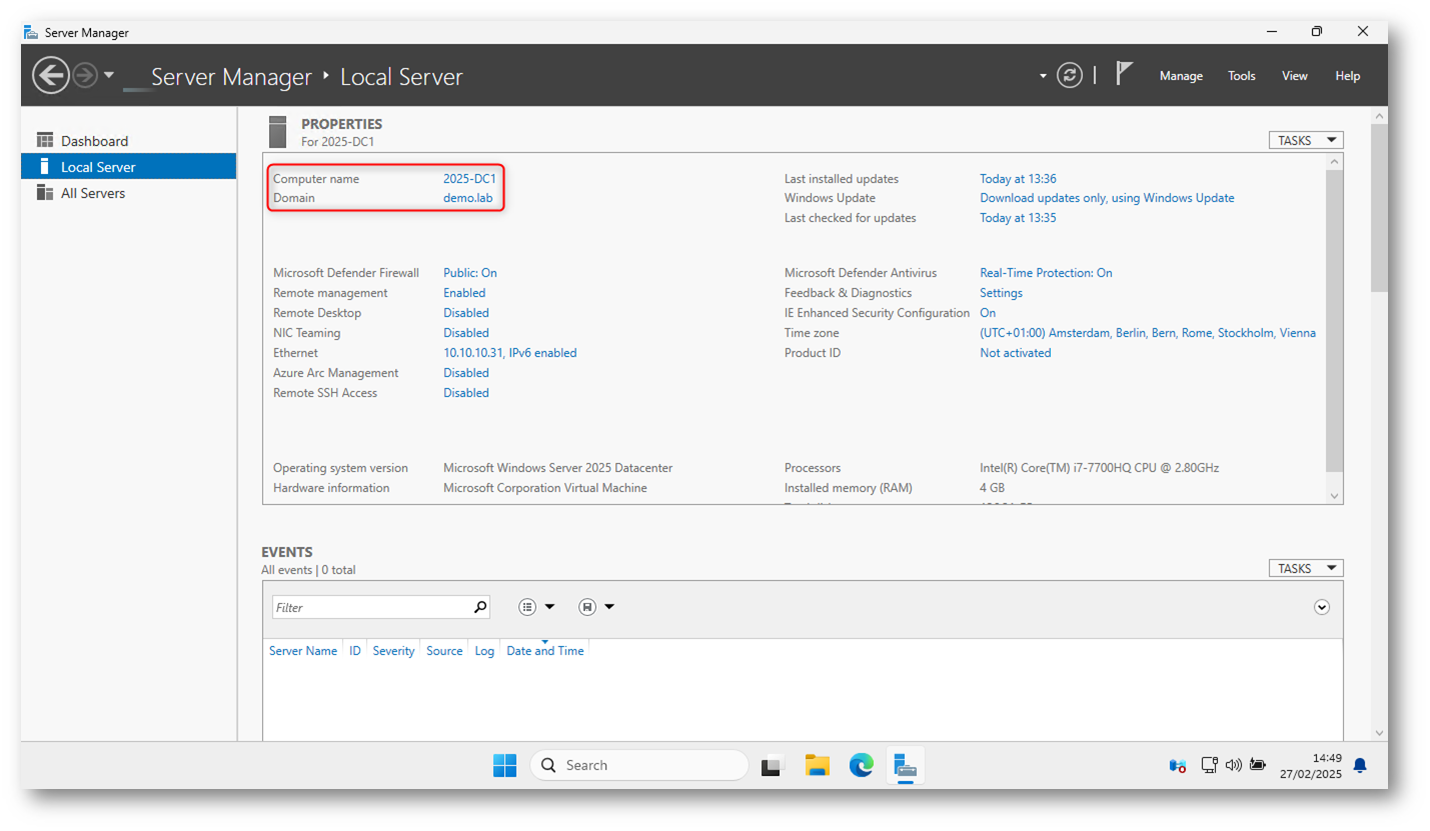Screen dimensions: 1430x831
Task: Open the notification bell in taskbar
Action: point(1360,766)
